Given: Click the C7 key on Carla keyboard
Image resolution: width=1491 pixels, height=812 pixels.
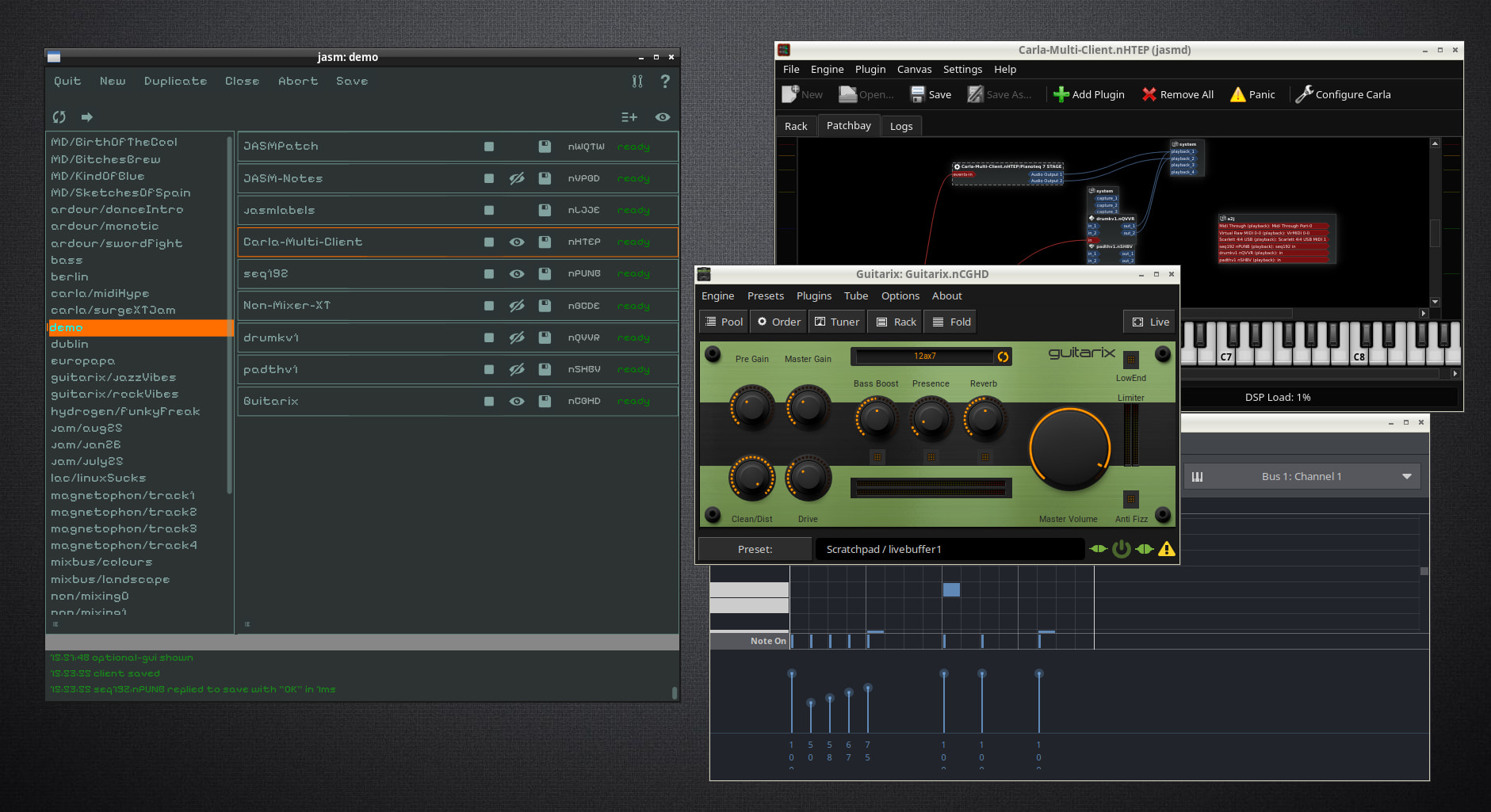Looking at the screenshot, I should tap(1226, 356).
